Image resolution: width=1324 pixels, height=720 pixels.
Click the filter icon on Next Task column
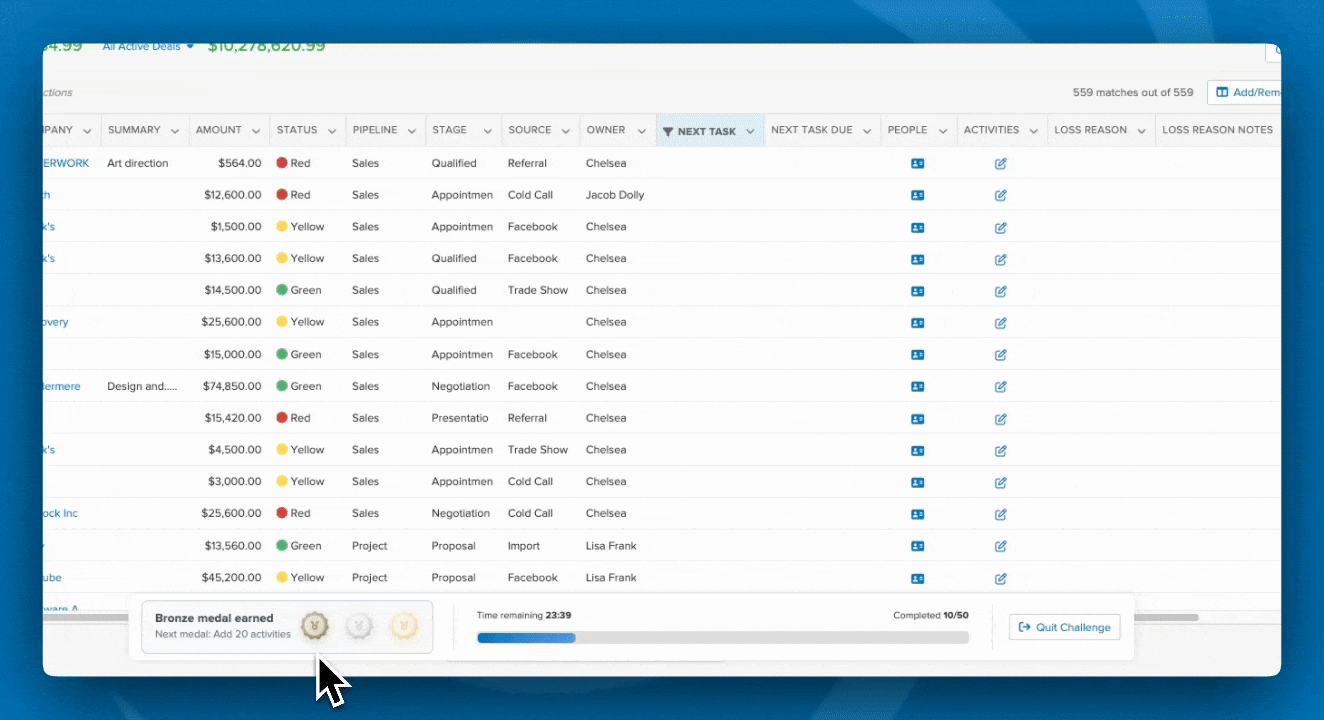pyautogui.click(x=668, y=131)
